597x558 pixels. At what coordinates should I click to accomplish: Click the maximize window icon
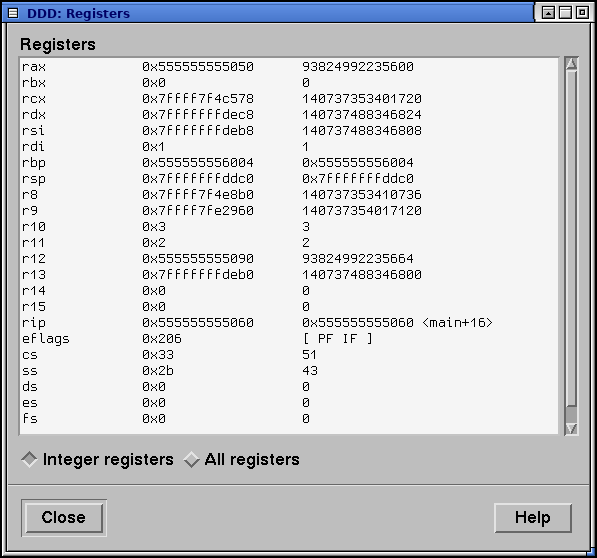(565, 13)
